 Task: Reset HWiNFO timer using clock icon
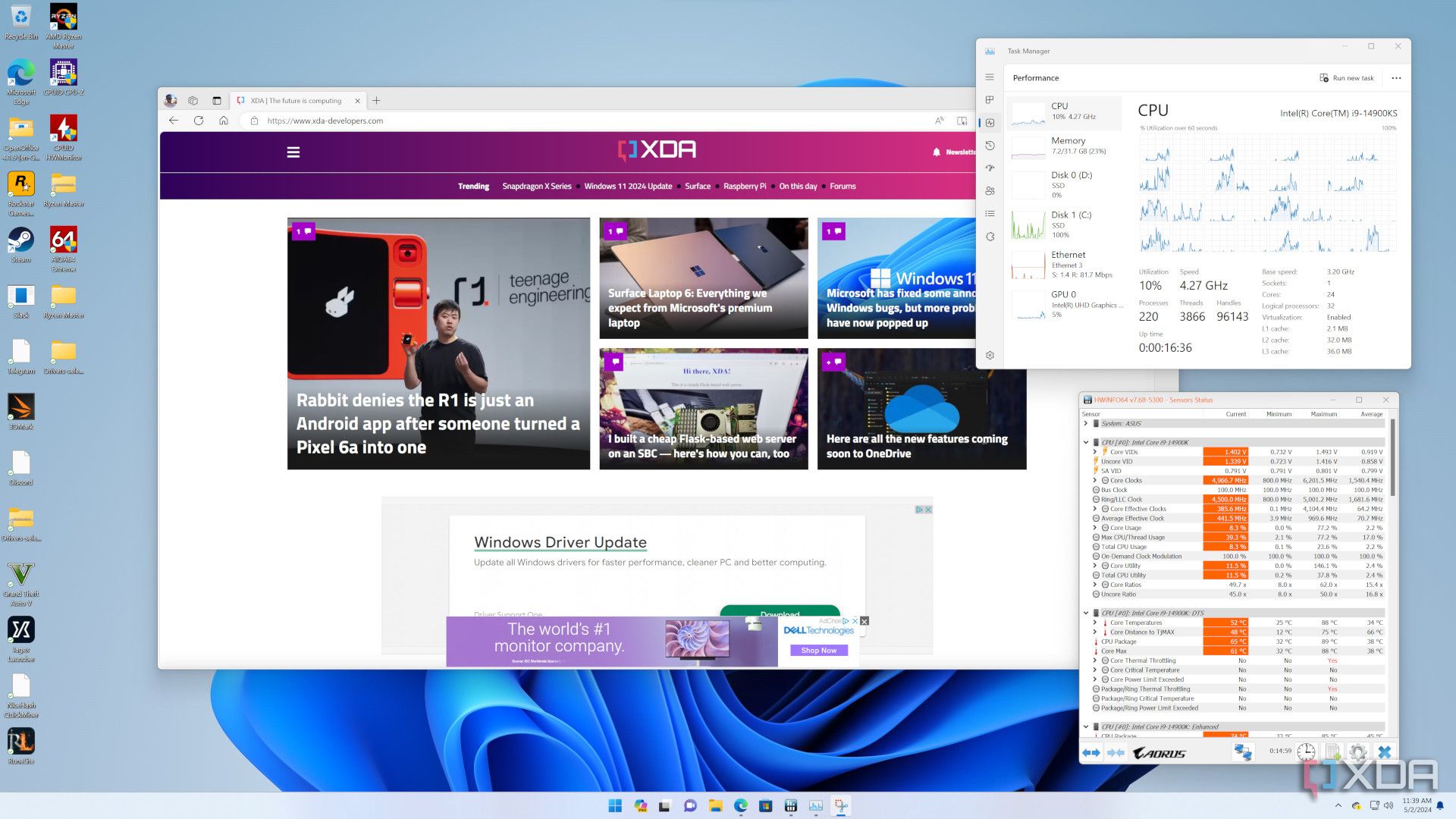point(1306,752)
